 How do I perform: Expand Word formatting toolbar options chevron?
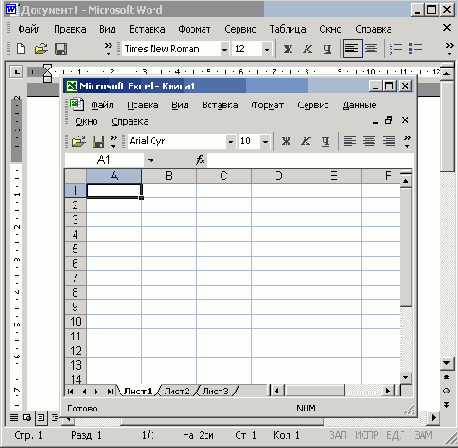point(449,49)
